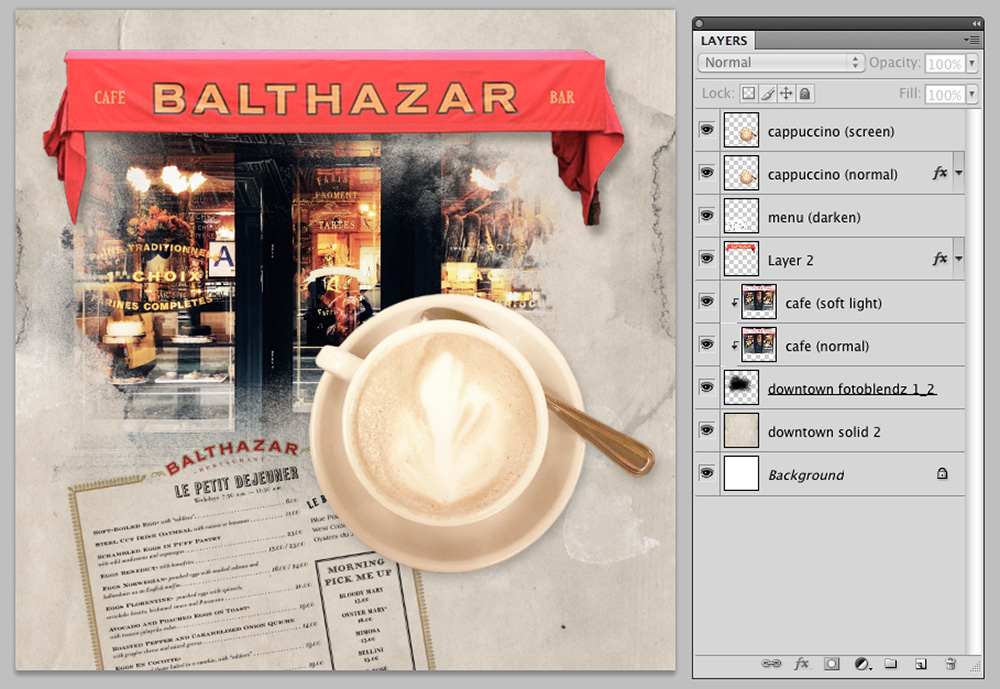The image size is (1000, 689).
Task: Toggle visibility of Layer 2
Action: (707, 258)
